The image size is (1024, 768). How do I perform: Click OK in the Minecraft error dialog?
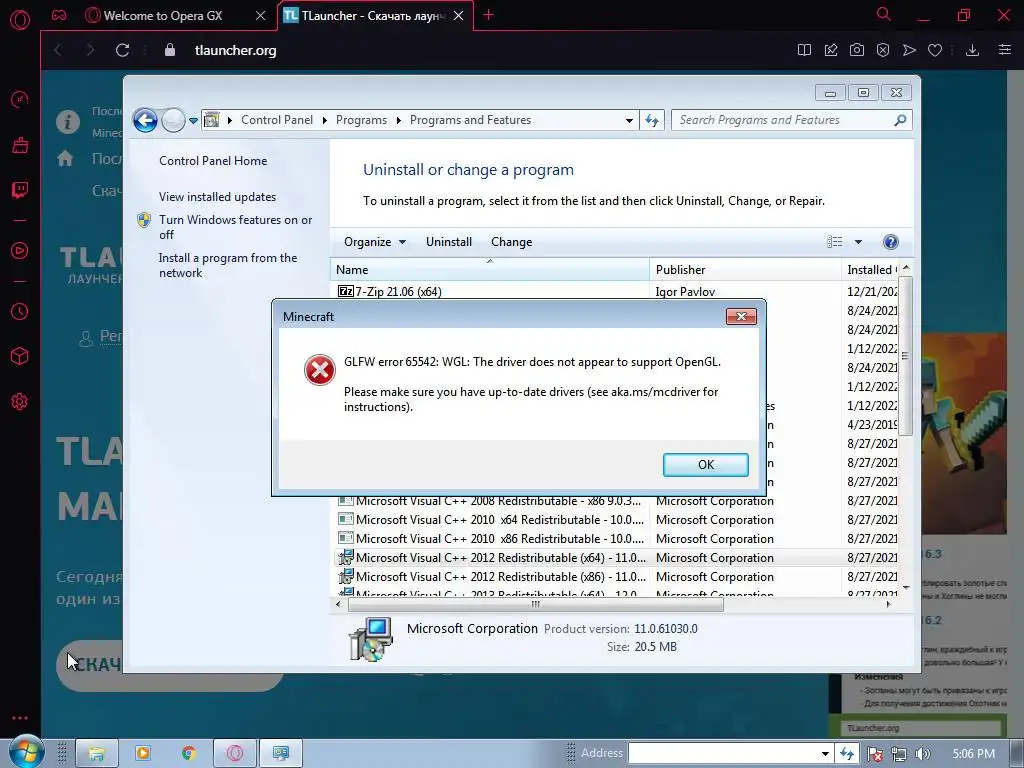click(x=705, y=464)
